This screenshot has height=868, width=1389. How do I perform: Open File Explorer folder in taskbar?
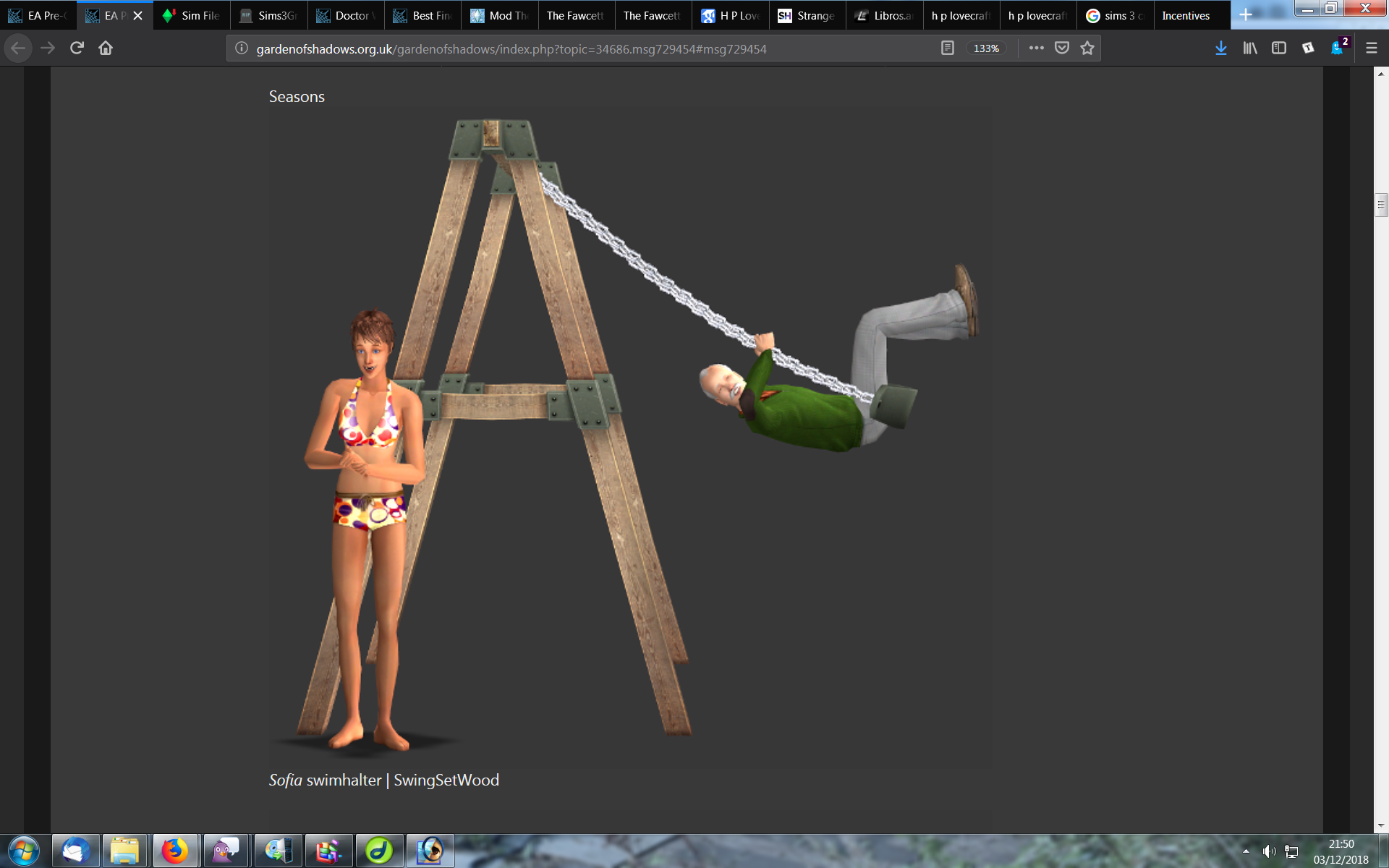coord(124,851)
